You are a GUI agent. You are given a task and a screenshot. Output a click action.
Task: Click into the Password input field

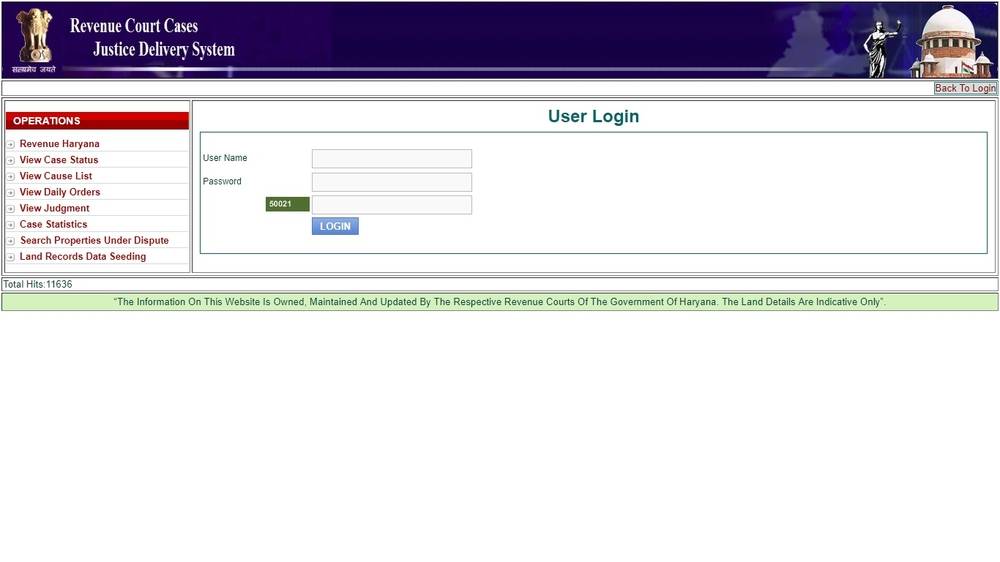pyautogui.click(x=391, y=182)
